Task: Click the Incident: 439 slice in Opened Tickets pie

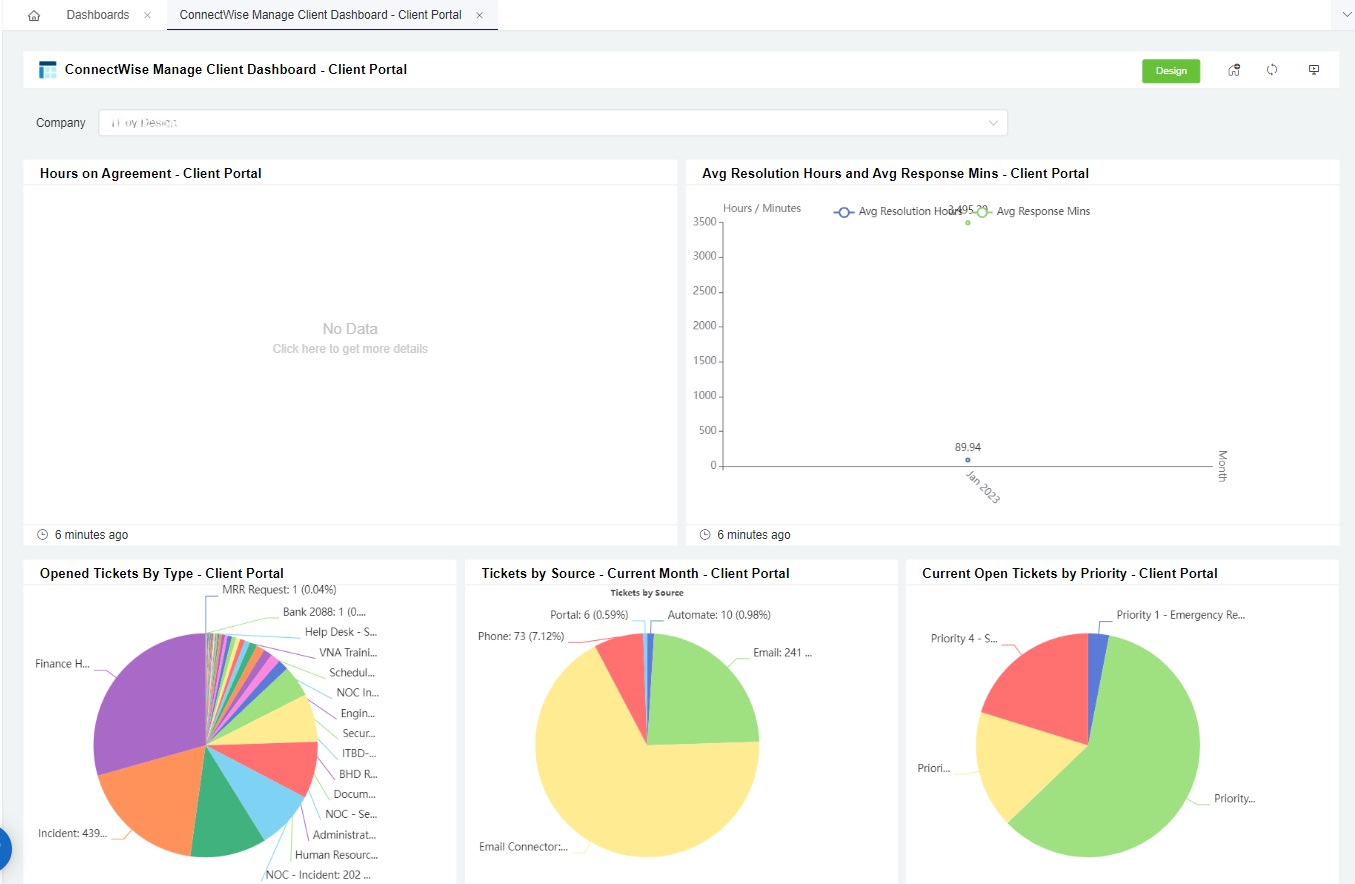Action: click(x=150, y=800)
